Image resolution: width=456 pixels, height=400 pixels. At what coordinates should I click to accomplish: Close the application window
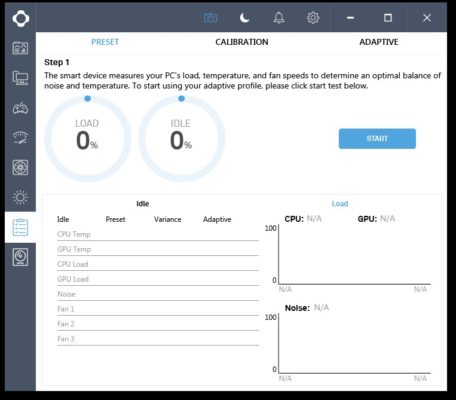pos(427,18)
